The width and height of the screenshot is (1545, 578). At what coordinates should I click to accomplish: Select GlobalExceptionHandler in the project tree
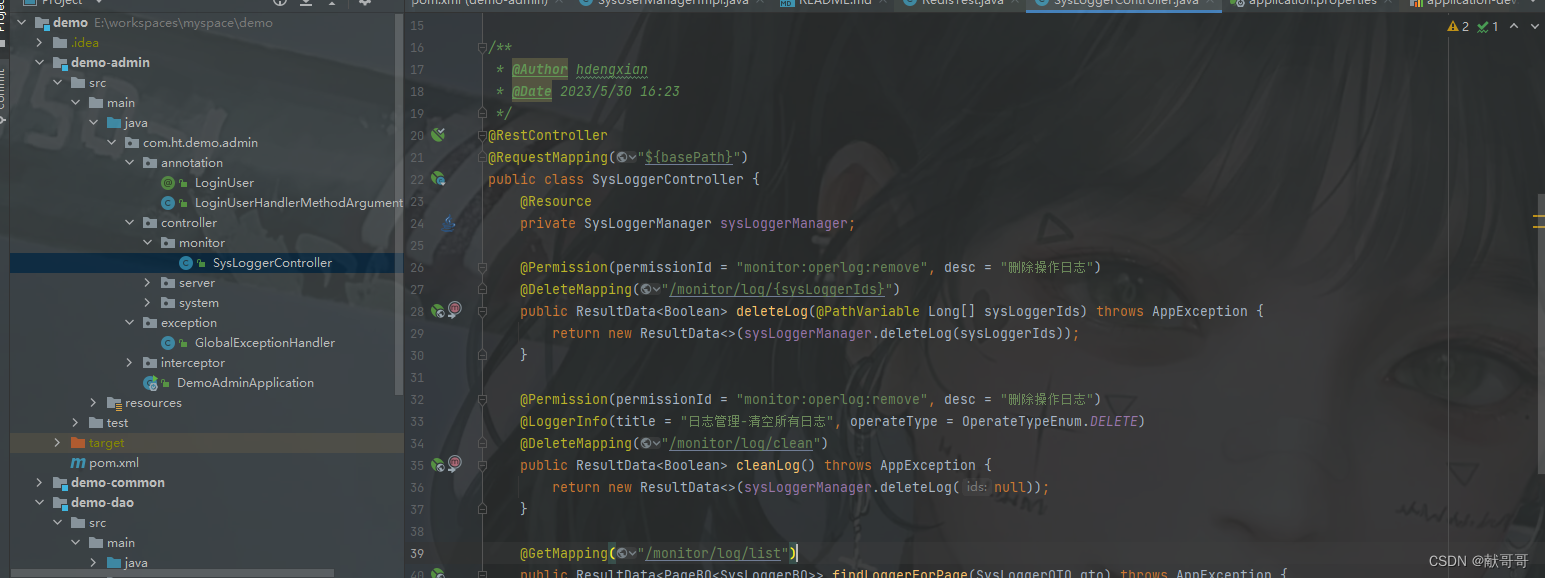point(265,343)
